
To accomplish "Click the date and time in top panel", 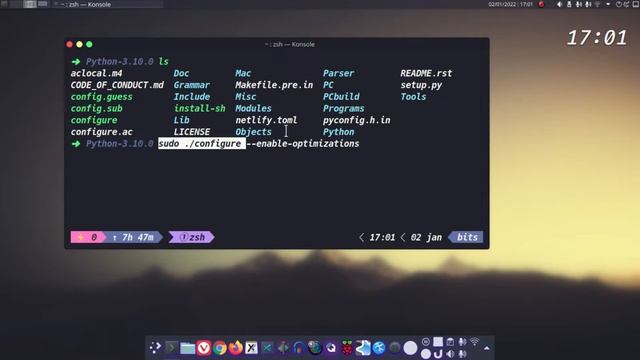I will coord(510,4).
